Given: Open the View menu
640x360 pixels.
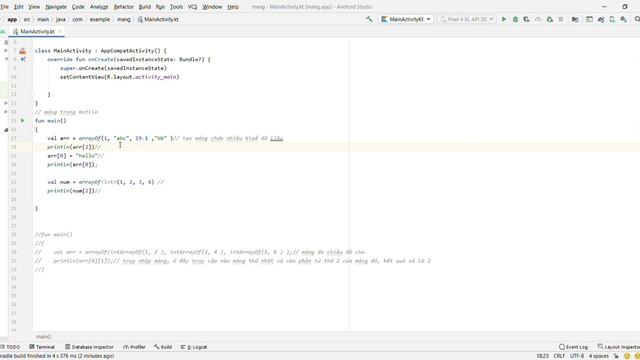Looking at the screenshot, I should pyautogui.click(x=34, y=7).
